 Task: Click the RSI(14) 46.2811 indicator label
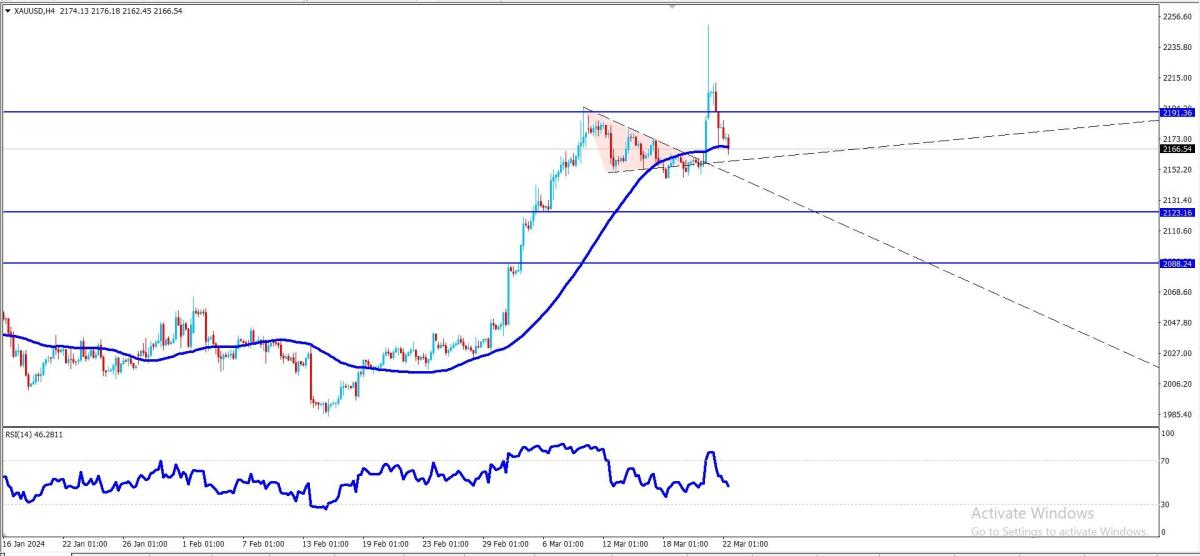(35, 434)
